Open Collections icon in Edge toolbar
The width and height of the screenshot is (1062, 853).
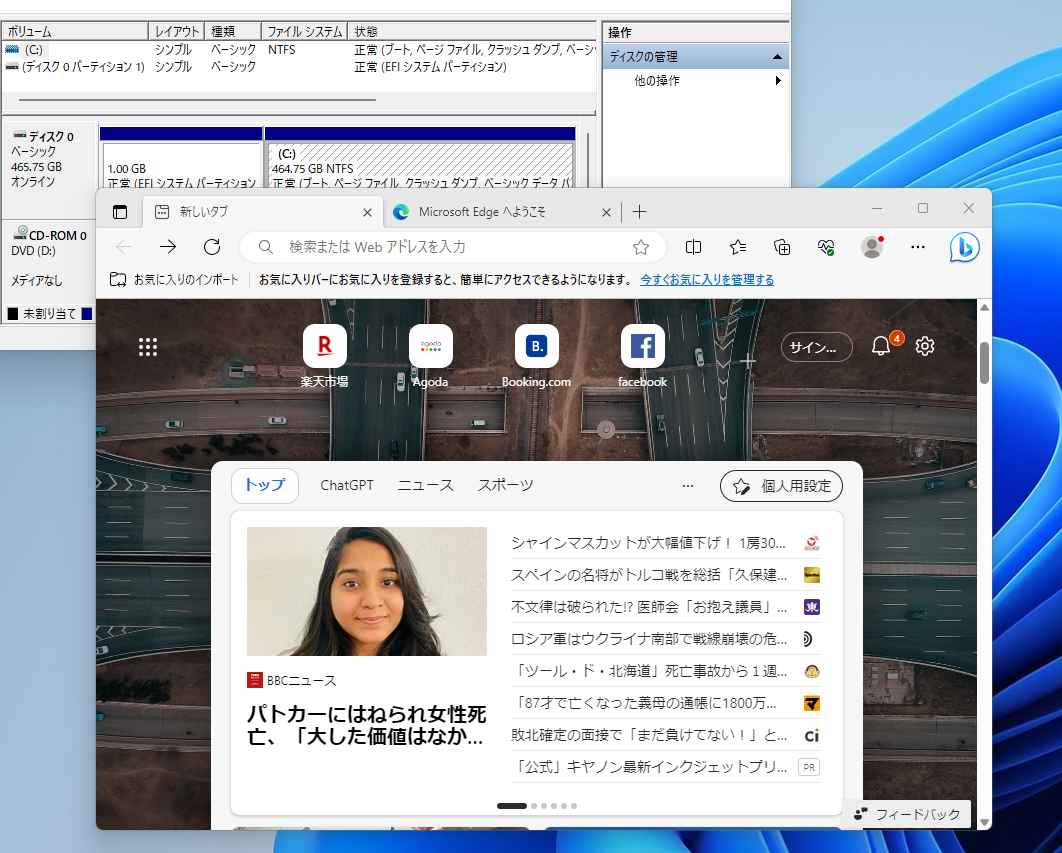(x=782, y=247)
